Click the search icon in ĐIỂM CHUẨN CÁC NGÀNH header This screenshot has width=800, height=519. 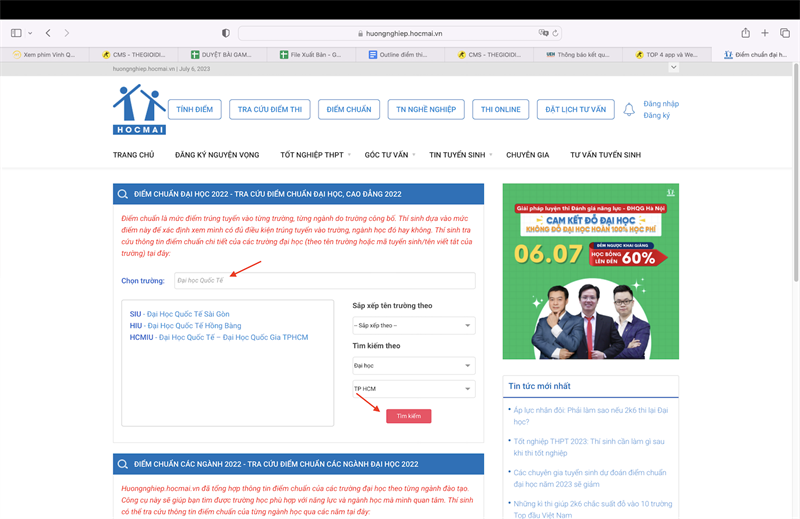click(x=122, y=464)
